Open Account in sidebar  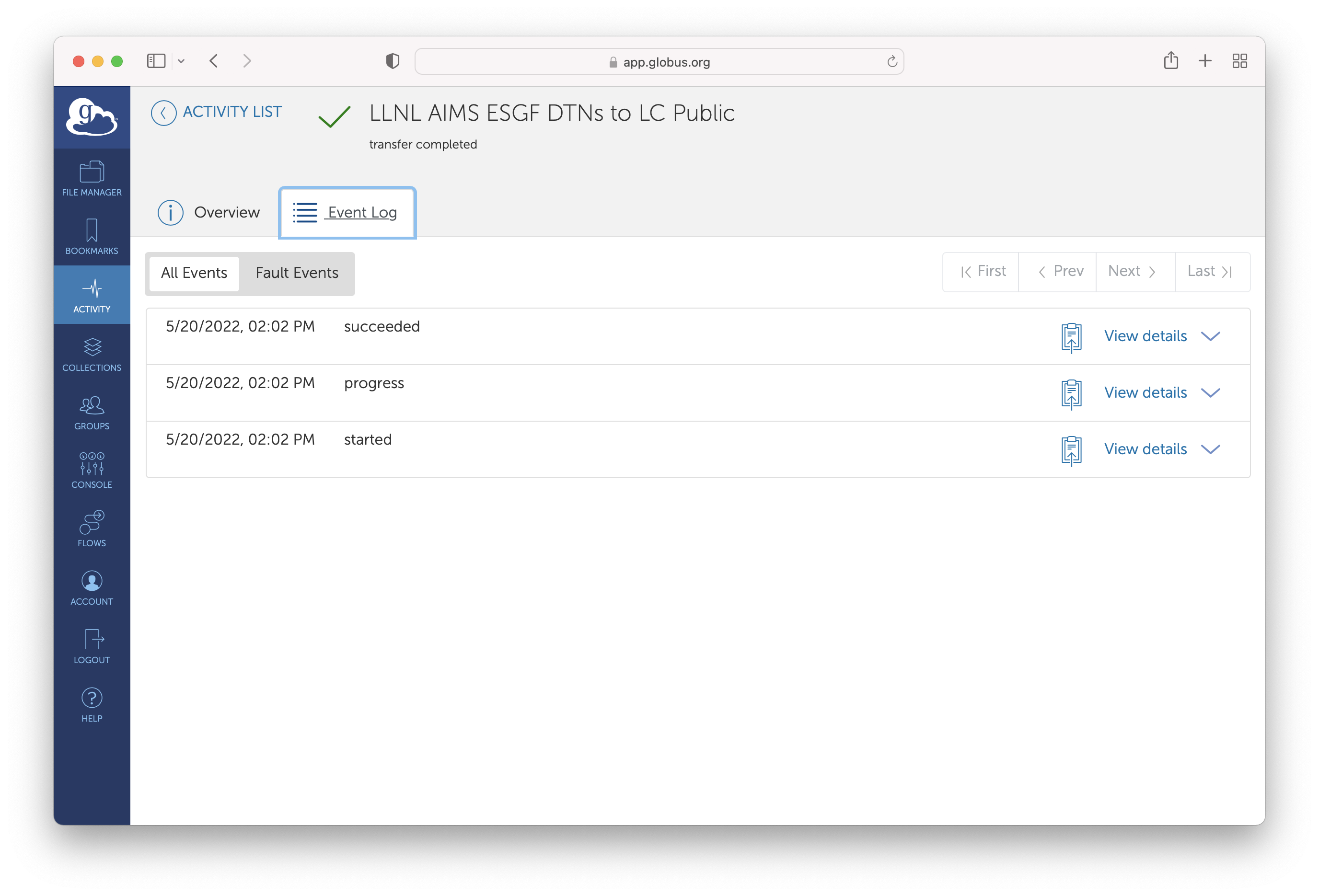[92, 588]
